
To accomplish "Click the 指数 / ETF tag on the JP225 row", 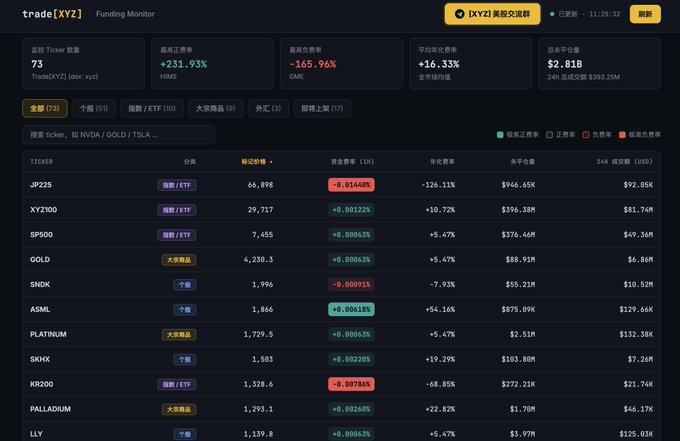I will click(x=177, y=185).
